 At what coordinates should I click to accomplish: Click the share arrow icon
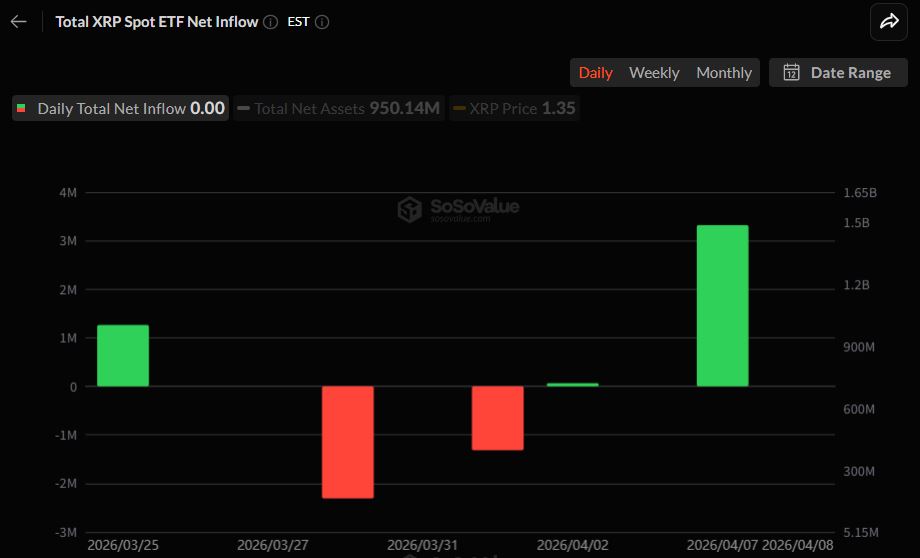coord(888,21)
